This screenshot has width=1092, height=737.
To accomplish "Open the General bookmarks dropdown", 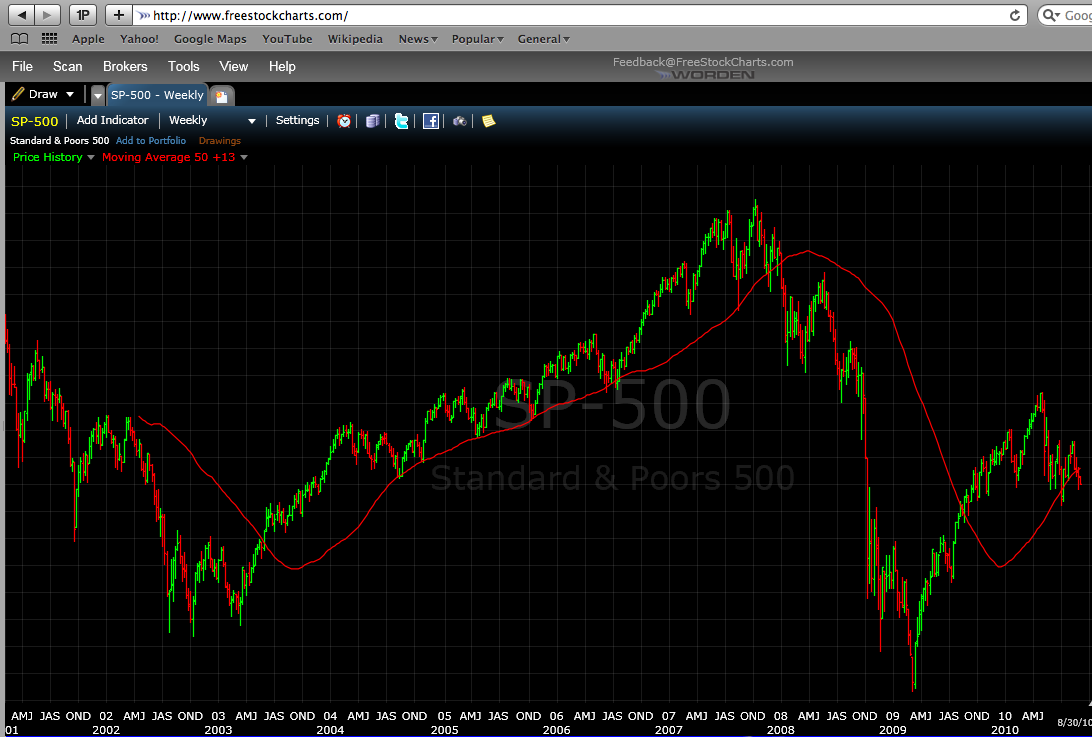I will click(543, 39).
